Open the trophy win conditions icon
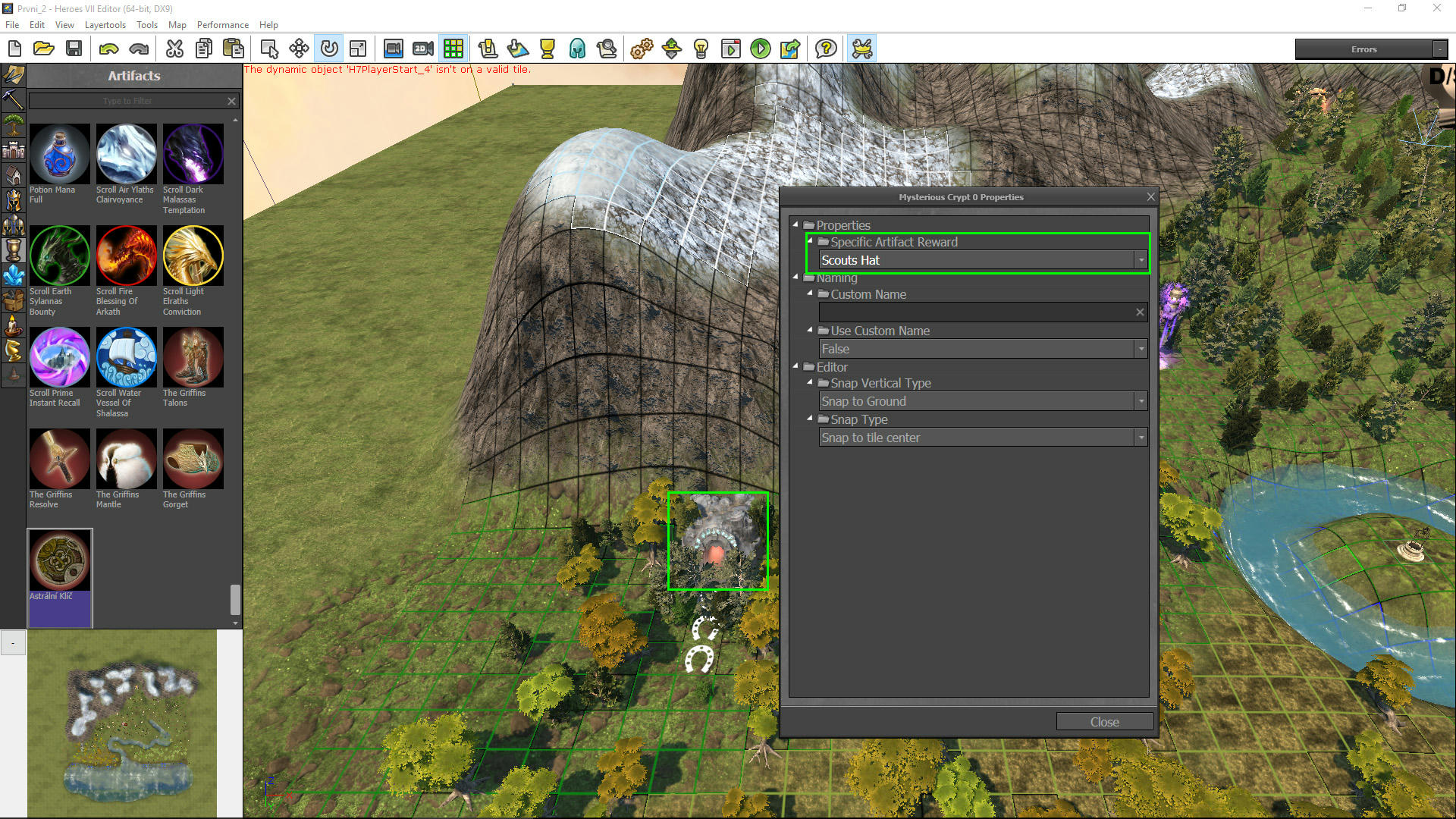The width and height of the screenshot is (1456, 819). 548,49
